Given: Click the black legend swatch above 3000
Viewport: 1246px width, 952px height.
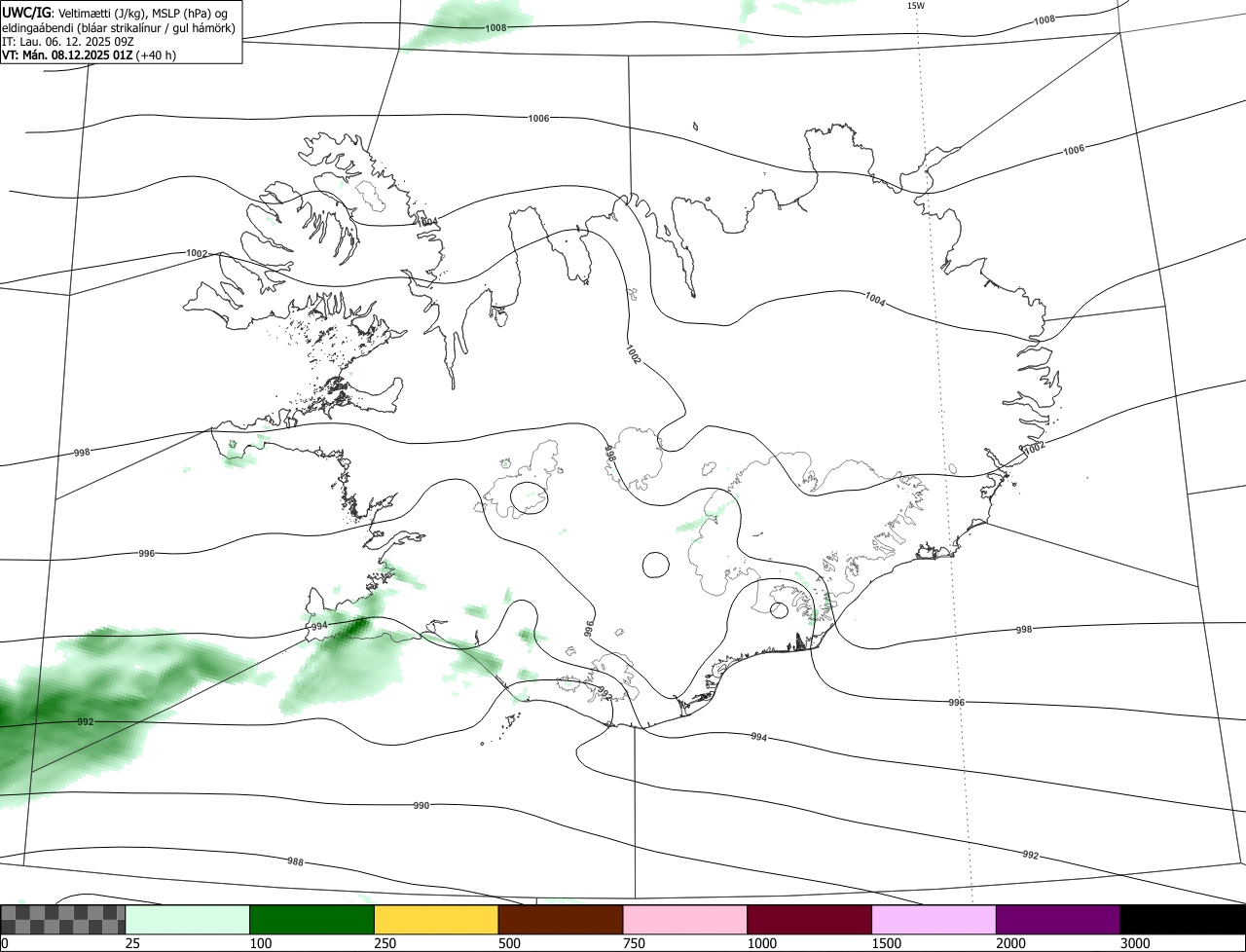Looking at the screenshot, I should tap(1183, 920).
